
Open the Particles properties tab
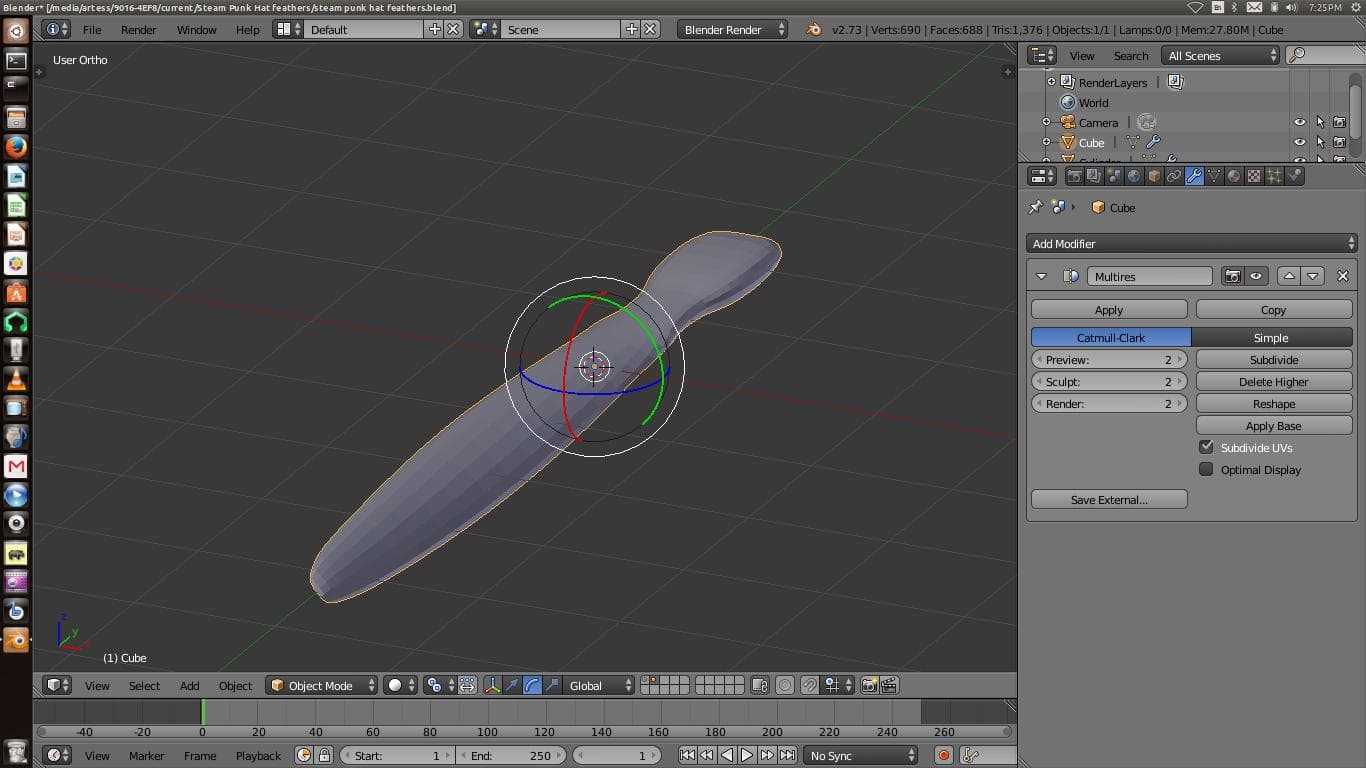(1273, 175)
